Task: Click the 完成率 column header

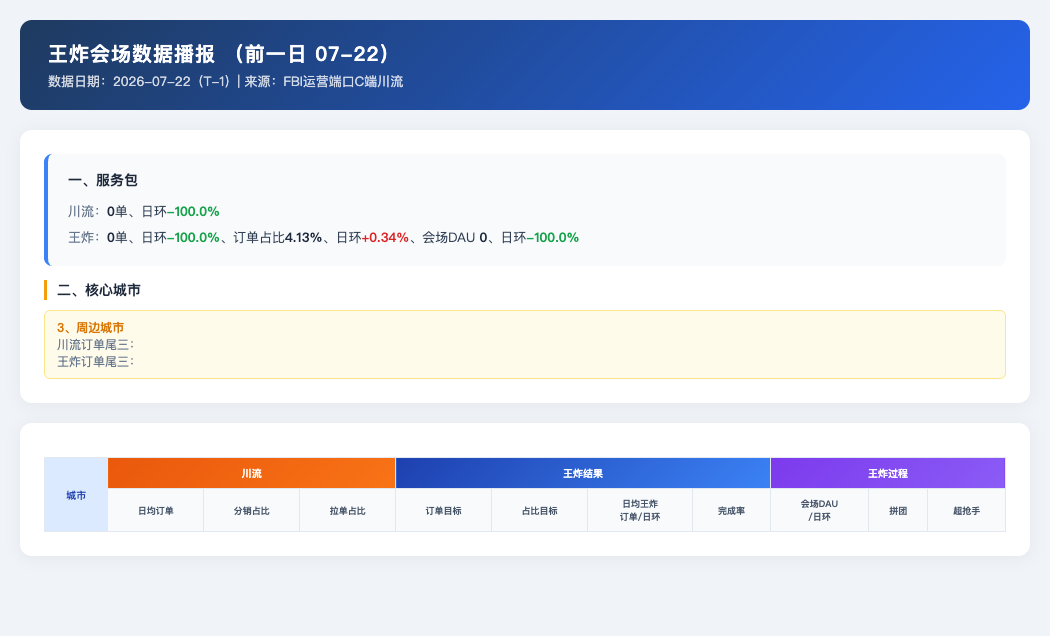Action: click(731, 510)
